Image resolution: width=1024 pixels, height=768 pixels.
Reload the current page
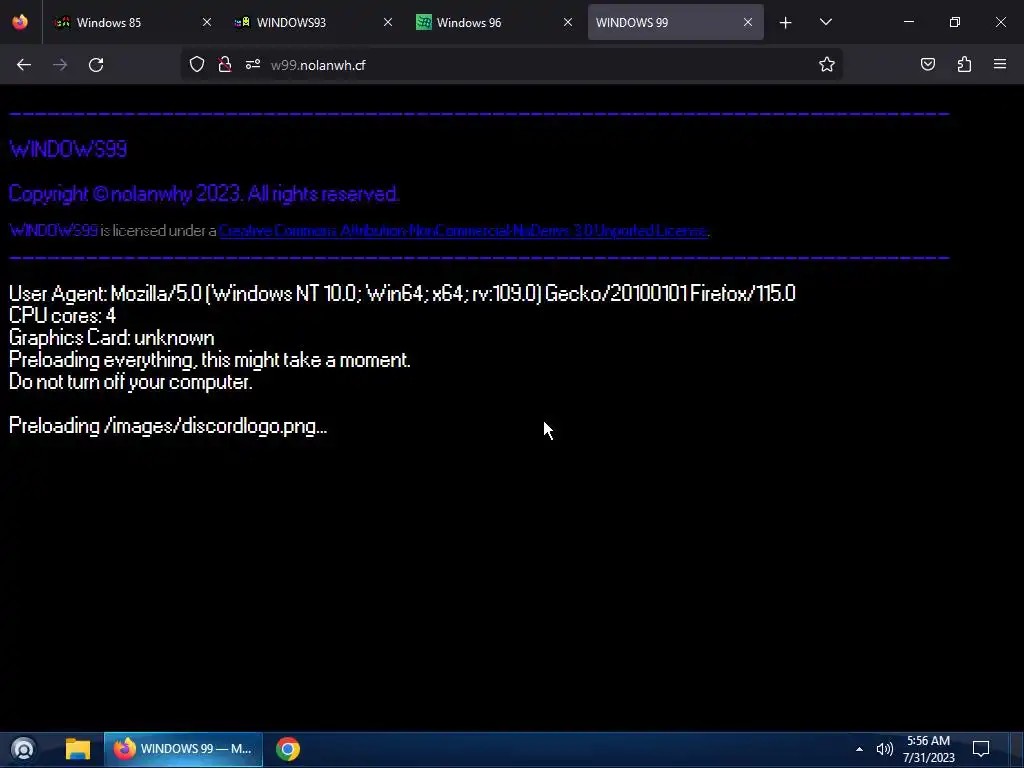click(x=96, y=65)
